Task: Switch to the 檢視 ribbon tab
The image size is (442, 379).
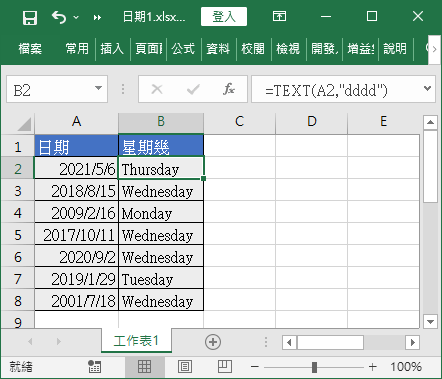Action: tap(288, 49)
